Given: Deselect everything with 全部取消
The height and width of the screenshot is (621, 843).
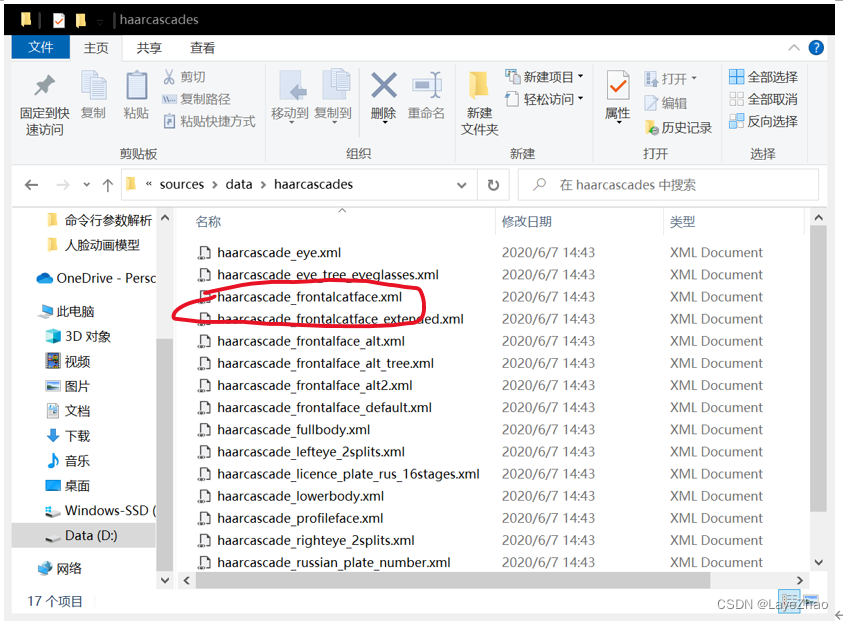Looking at the screenshot, I should 763,99.
